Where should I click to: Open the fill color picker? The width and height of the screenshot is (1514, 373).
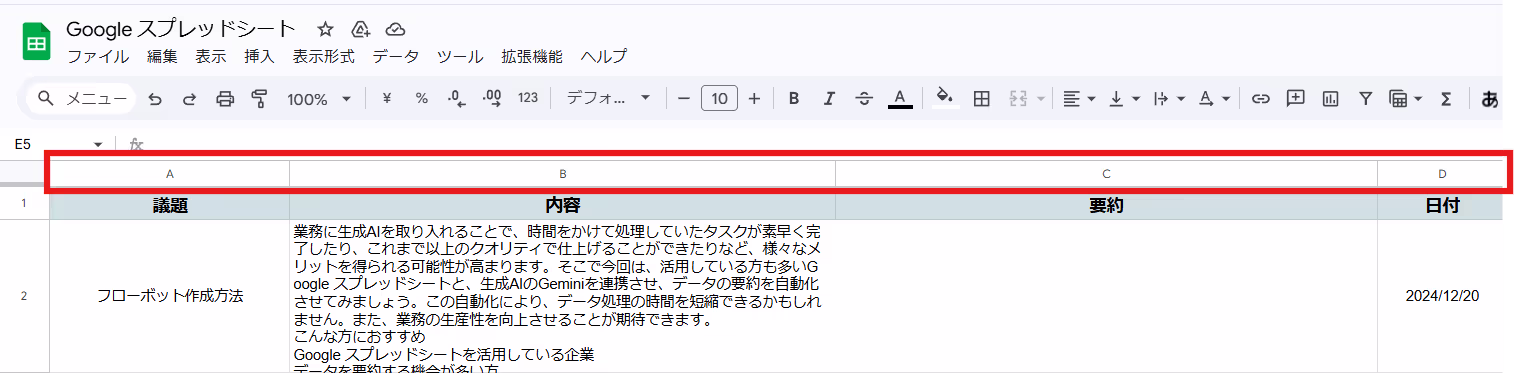tap(945, 98)
